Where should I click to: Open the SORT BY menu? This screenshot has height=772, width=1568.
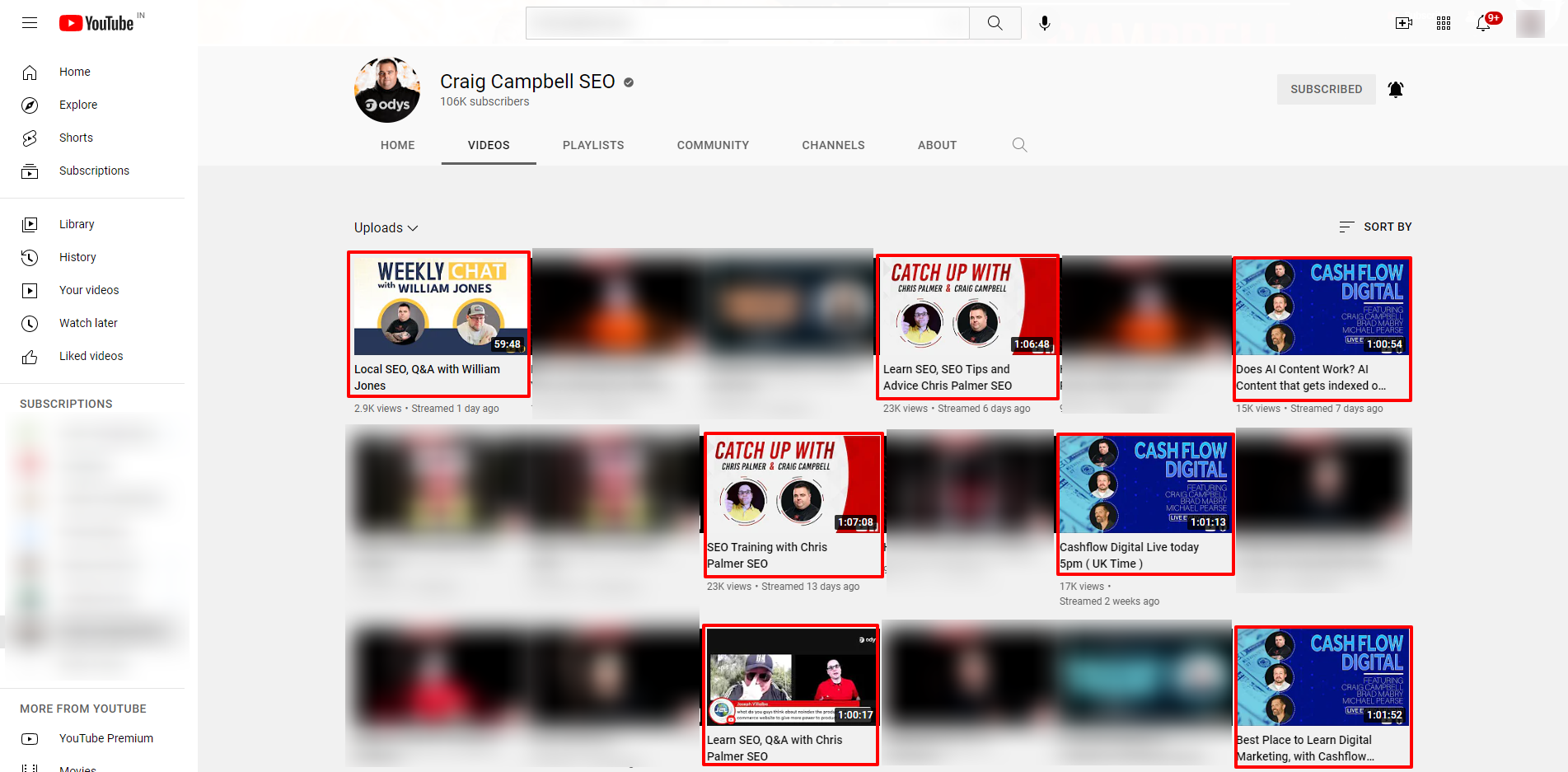click(1376, 227)
